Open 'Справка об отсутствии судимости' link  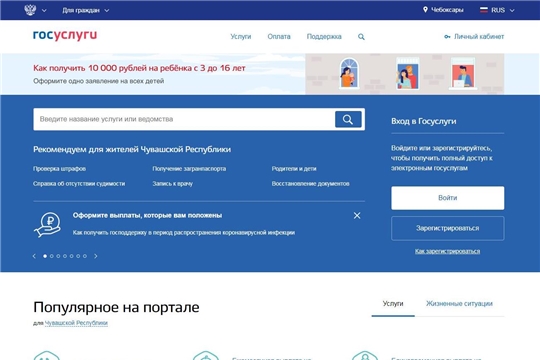[79, 184]
